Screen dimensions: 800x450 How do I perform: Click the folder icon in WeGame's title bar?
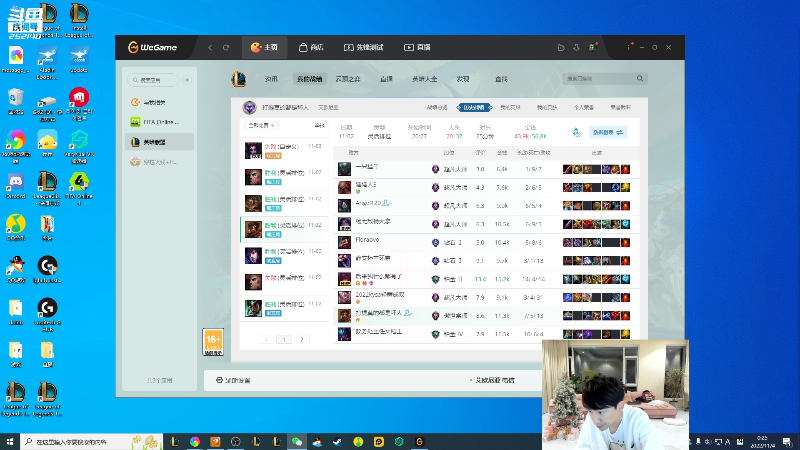(x=561, y=47)
